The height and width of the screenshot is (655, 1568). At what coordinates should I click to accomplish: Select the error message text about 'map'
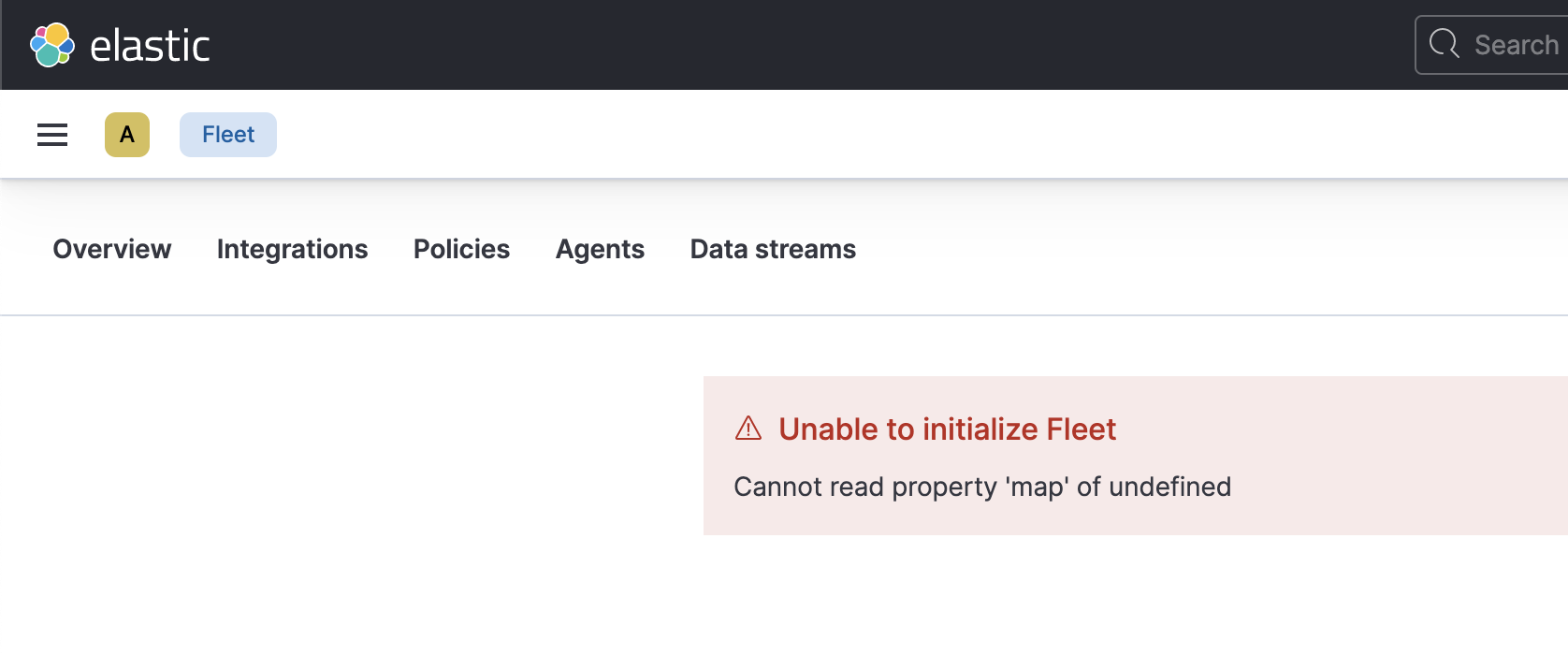point(983,487)
